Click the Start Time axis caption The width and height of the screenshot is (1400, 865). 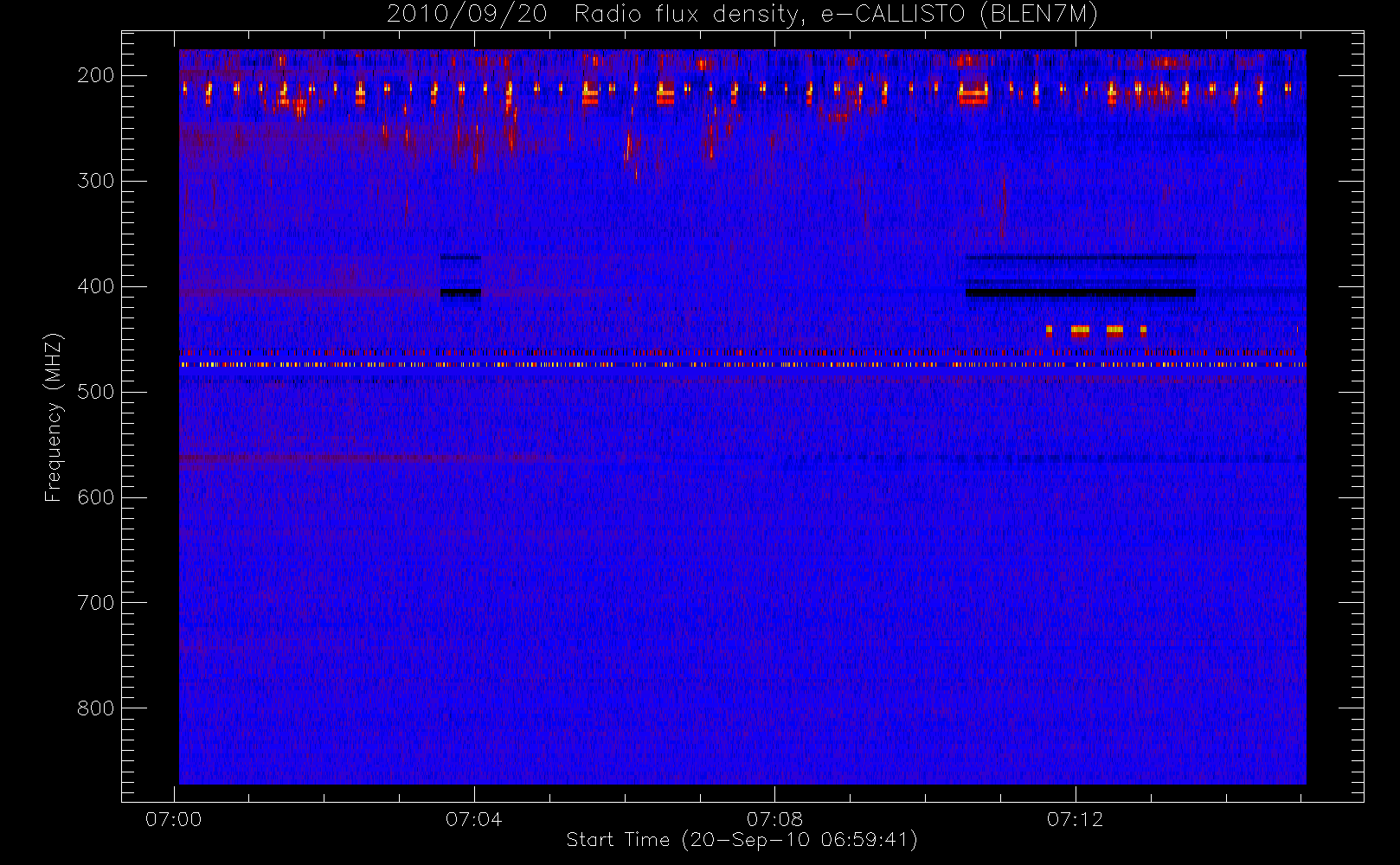pyautogui.click(x=742, y=840)
